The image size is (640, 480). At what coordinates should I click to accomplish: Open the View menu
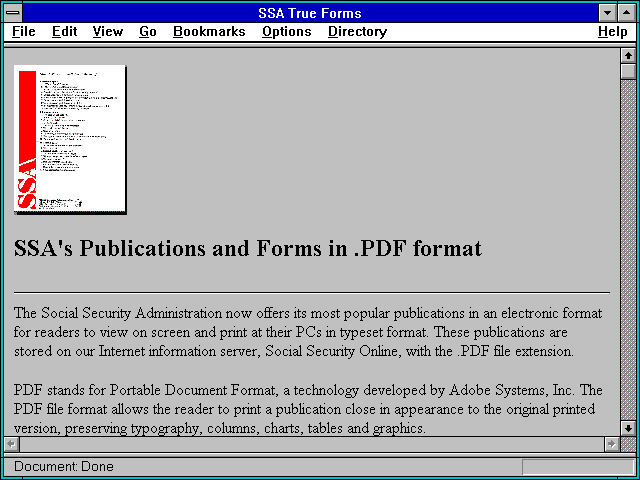(108, 32)
